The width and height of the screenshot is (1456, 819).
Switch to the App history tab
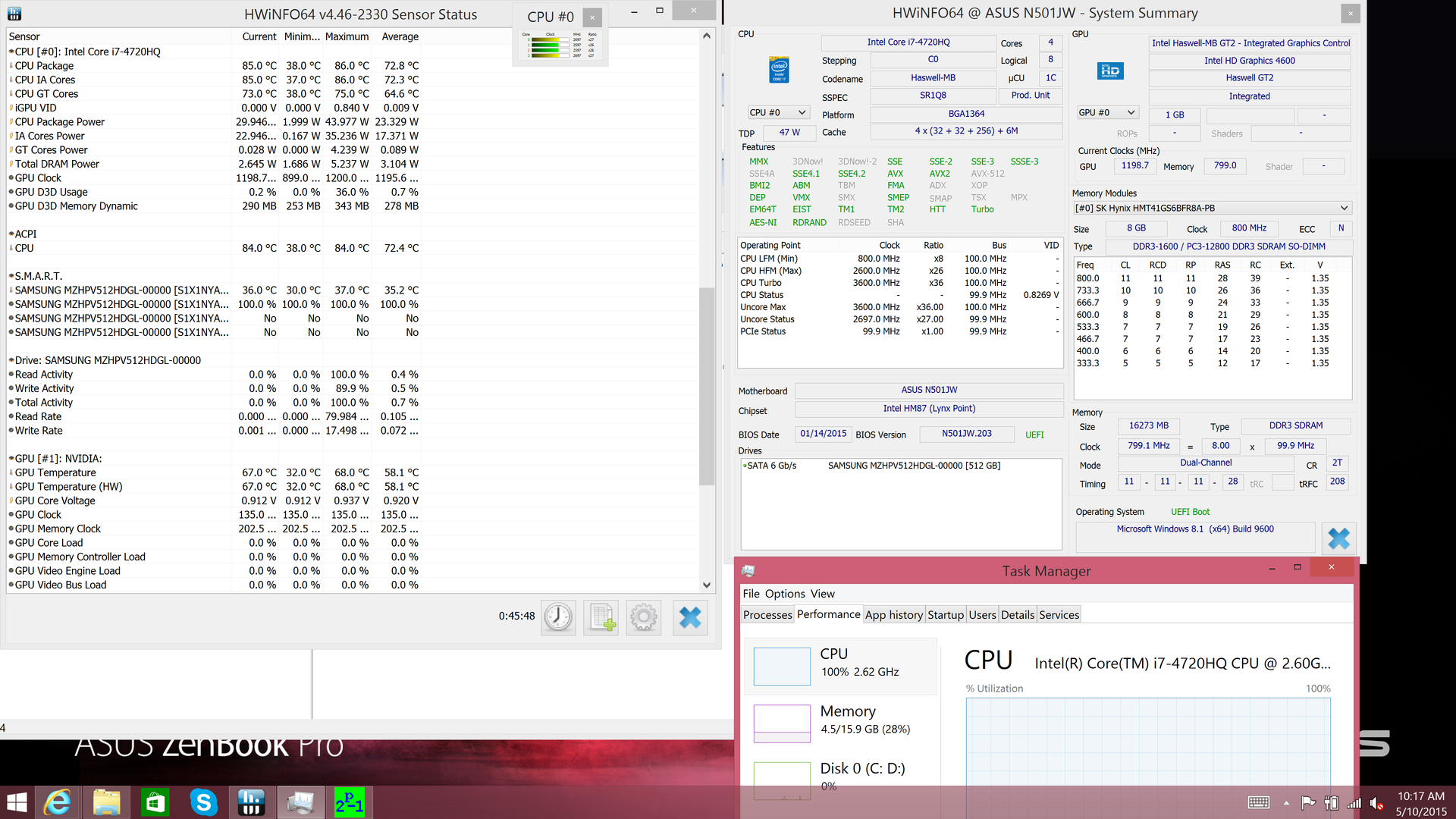click(x=893, y=615)
